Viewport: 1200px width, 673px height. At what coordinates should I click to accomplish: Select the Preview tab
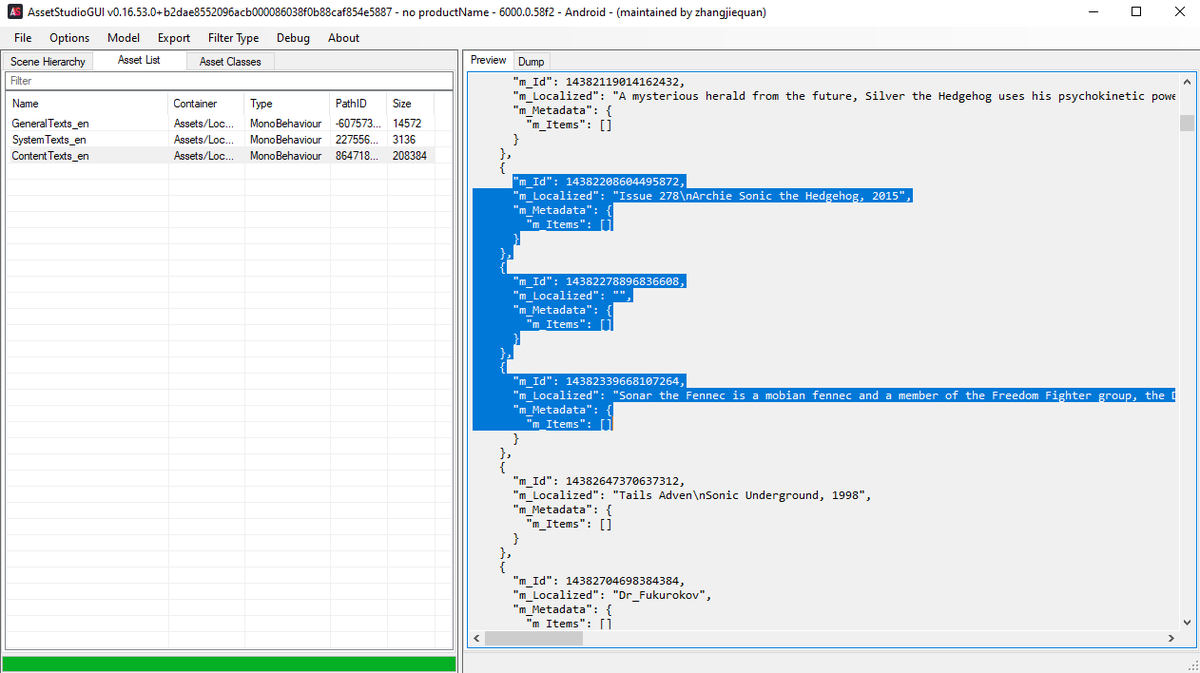coord(489,60)
